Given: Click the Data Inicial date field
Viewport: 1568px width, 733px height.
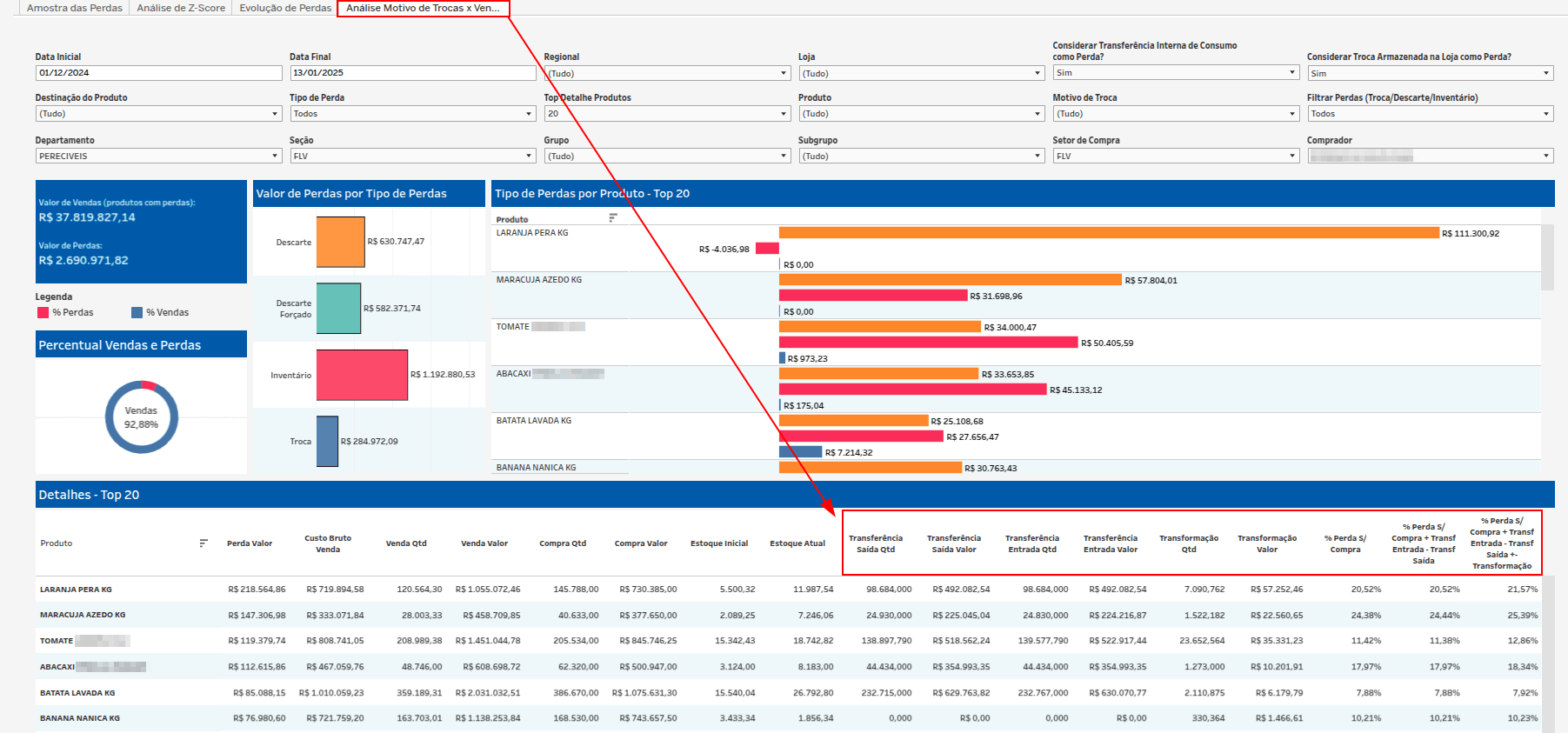Looking at the screenshot, I should (158, 73).
